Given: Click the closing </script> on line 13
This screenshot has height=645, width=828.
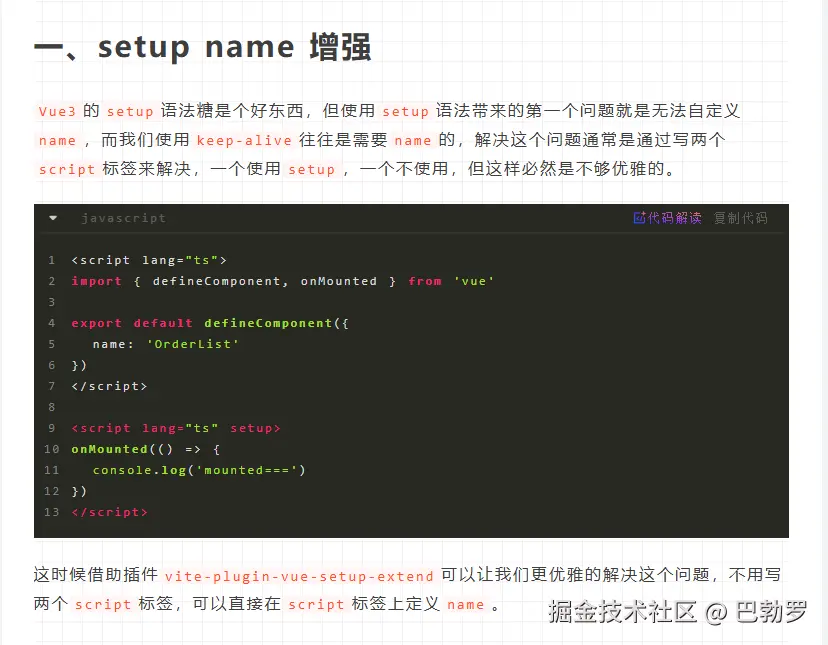Looking at the screenshot, I should 109,512.
